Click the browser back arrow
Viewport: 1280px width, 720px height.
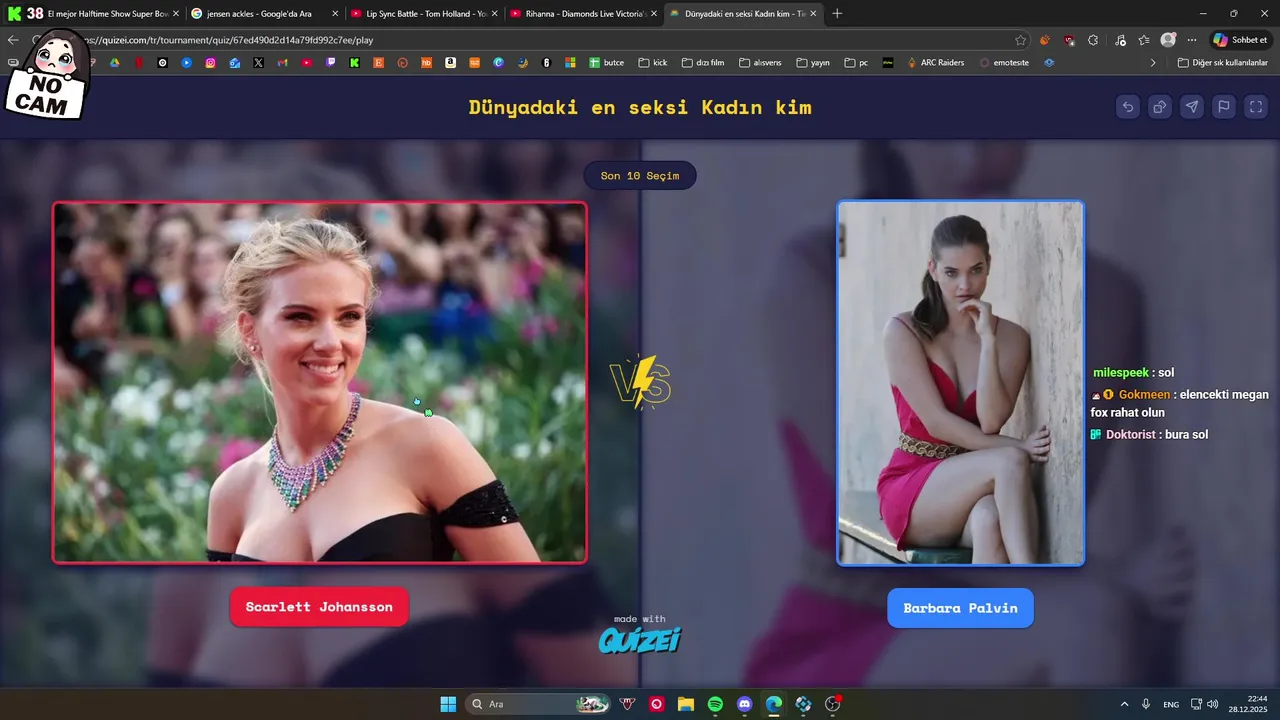[x=13, y=40]
